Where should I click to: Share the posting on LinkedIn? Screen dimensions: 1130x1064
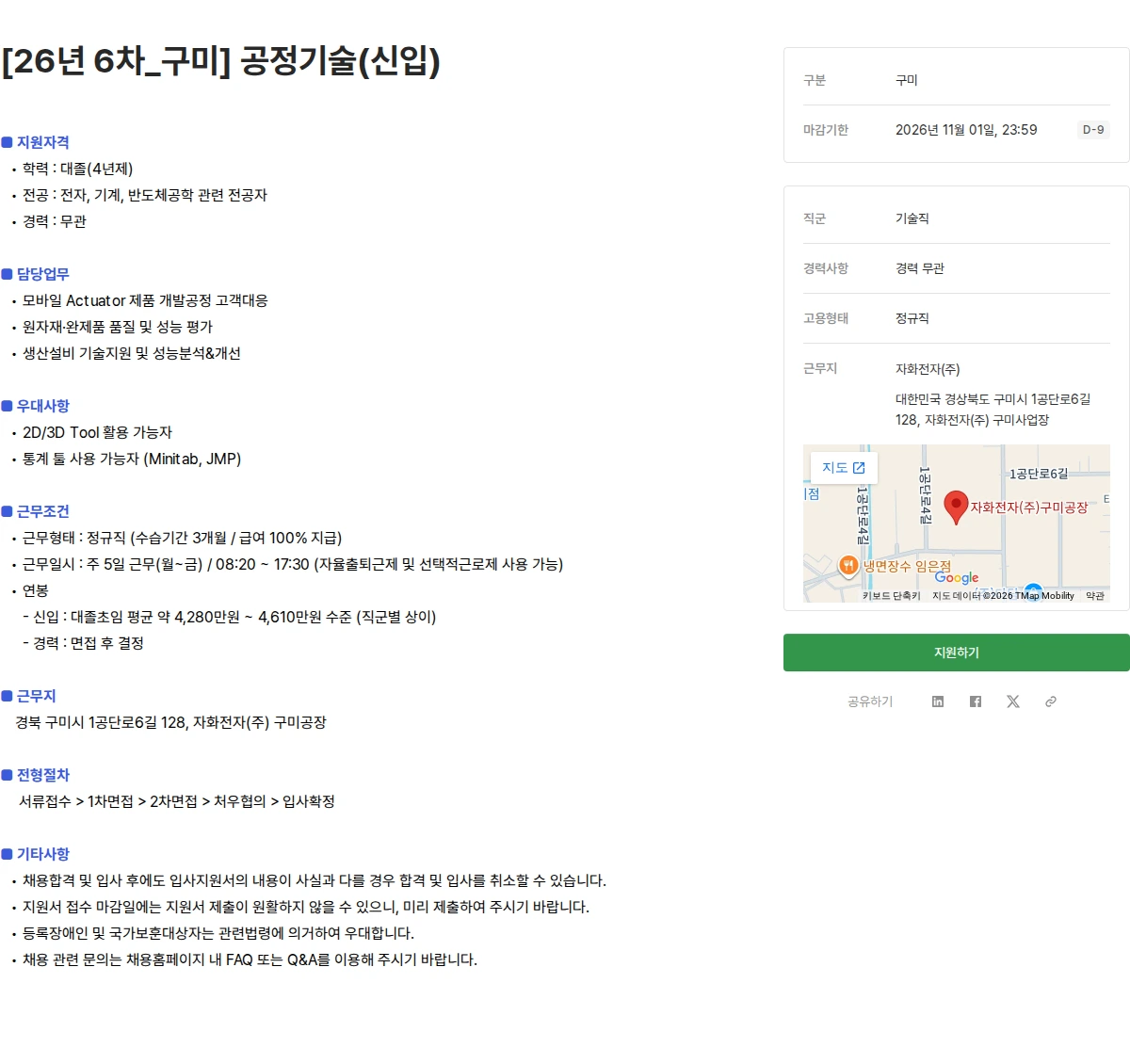click(938, 701)
